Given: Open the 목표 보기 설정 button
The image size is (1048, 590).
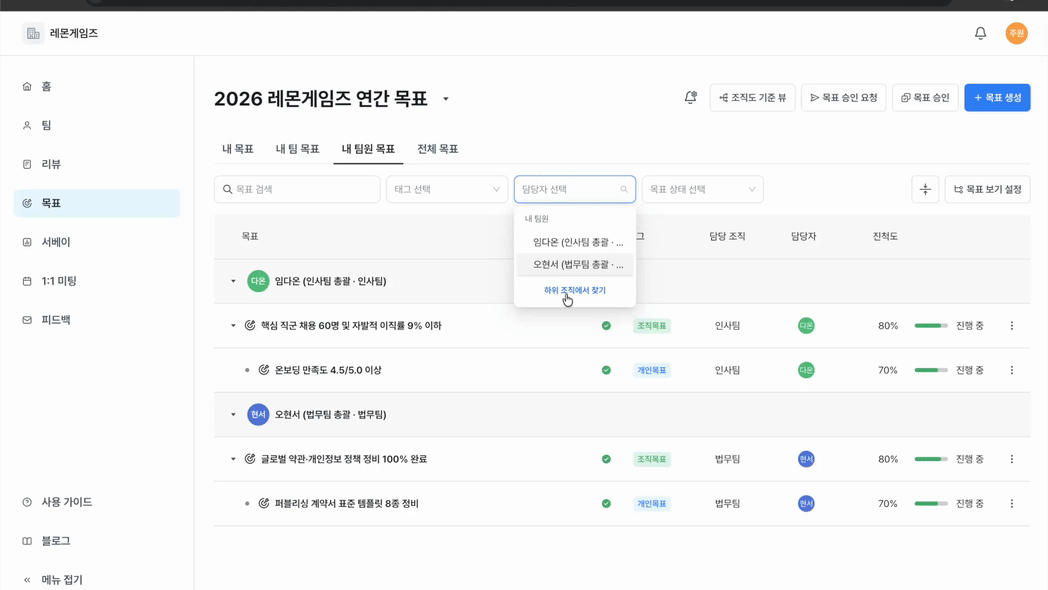Looking at the screenshot, I should click(987, 190).
